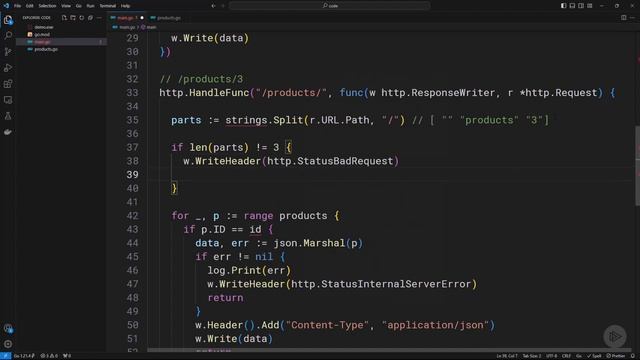Switch to the products.go editor tab
This screenshot has height=360, width=640.
pyautogui.click(x=166, y=18)
